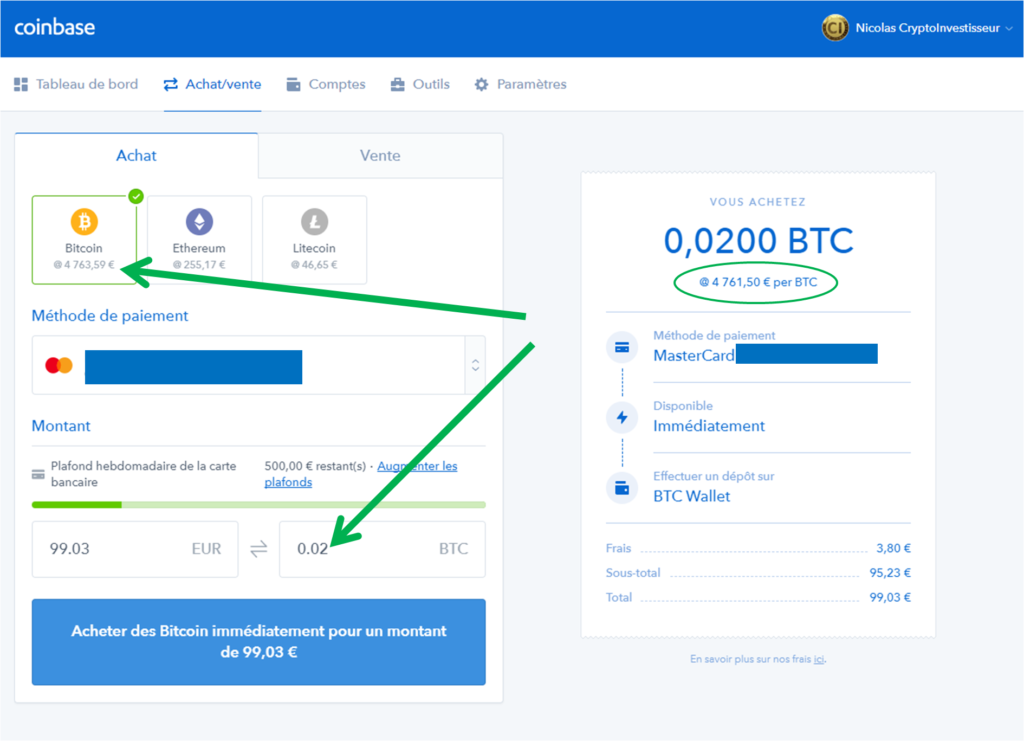
Task: Click the MasterCard payment method text
Action: 694,355
